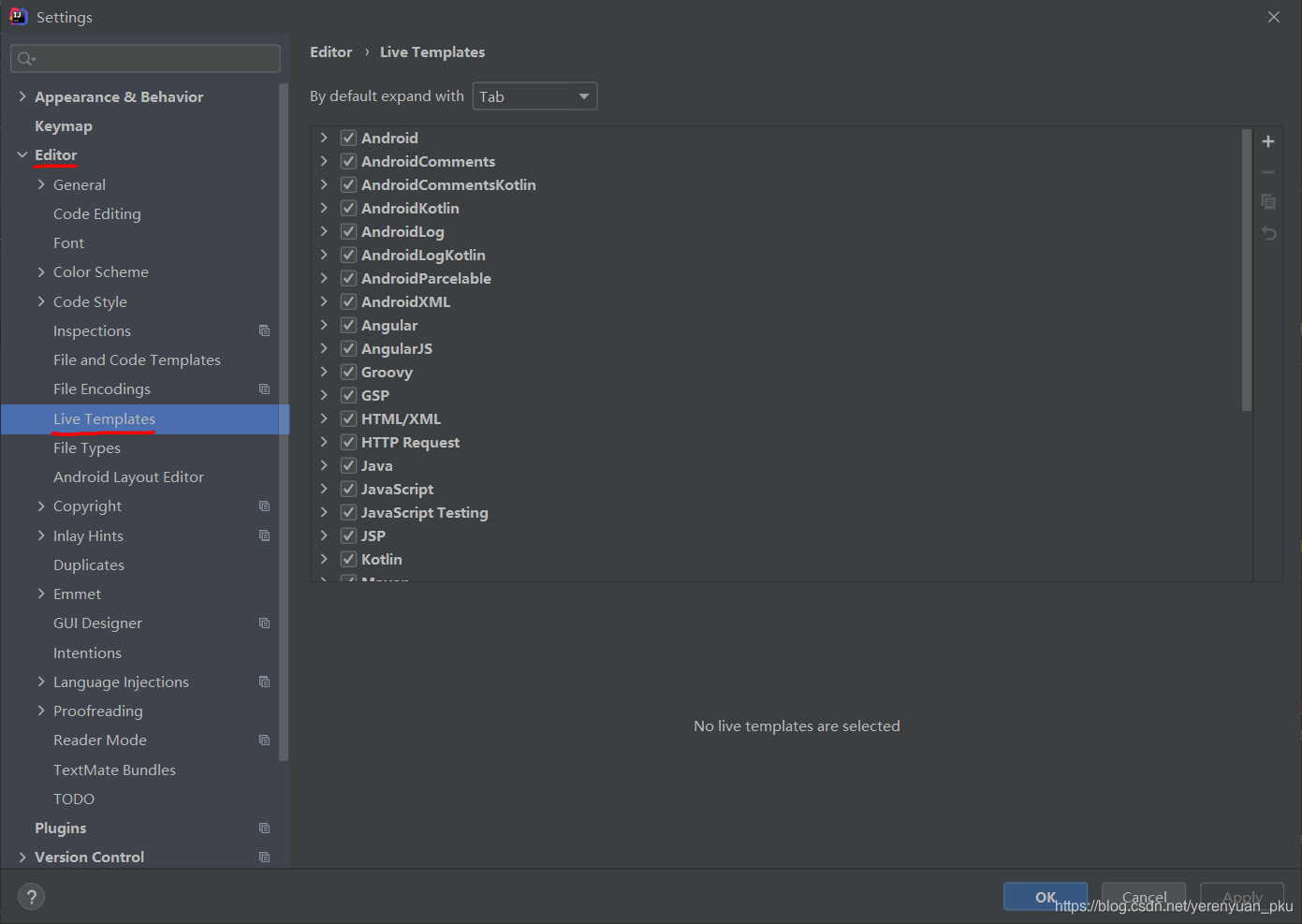Open TextMate Bundles settings
The image size is (1302, 924).
[114, 770]
